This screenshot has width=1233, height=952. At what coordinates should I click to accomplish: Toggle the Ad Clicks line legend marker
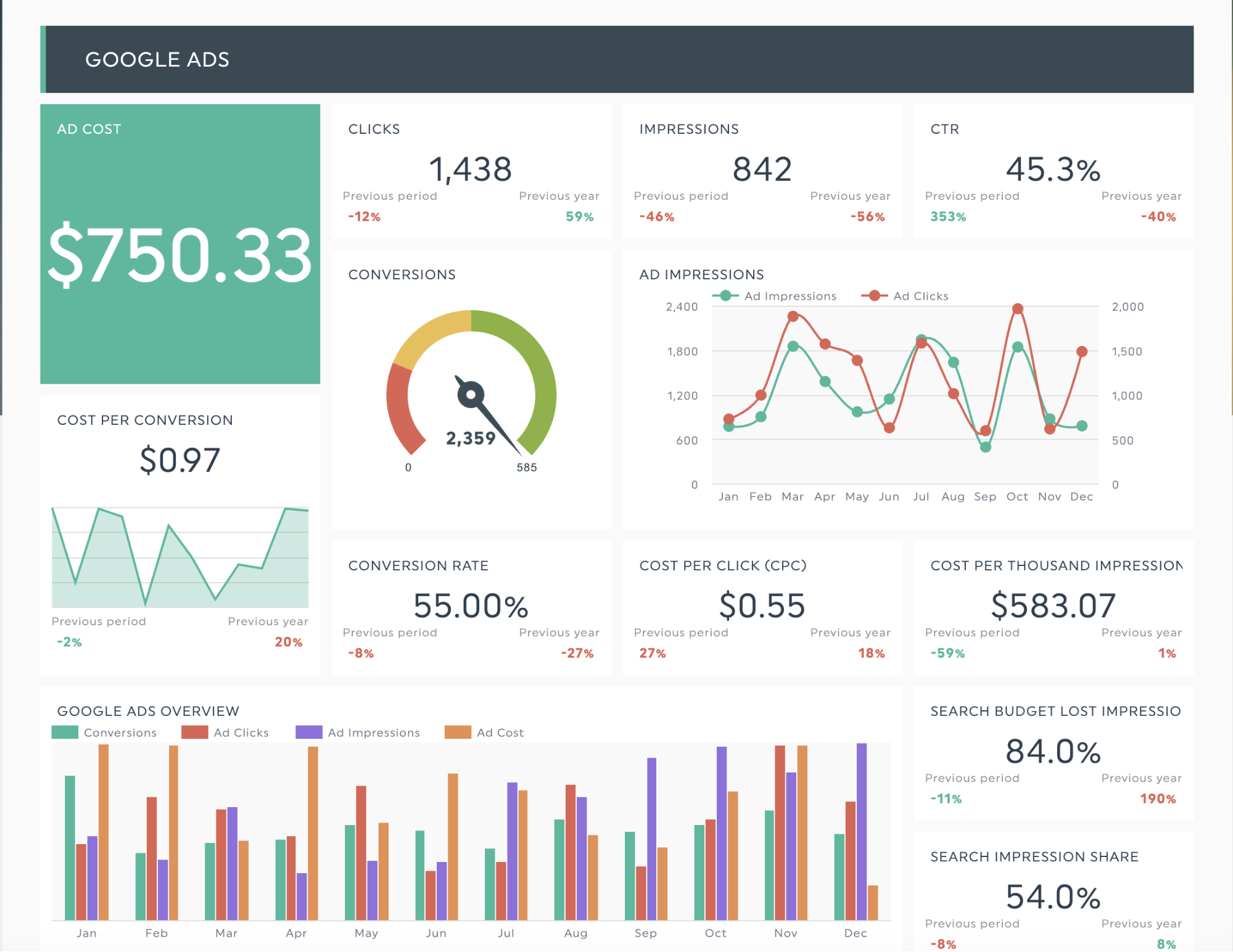(x=875, y=296)
